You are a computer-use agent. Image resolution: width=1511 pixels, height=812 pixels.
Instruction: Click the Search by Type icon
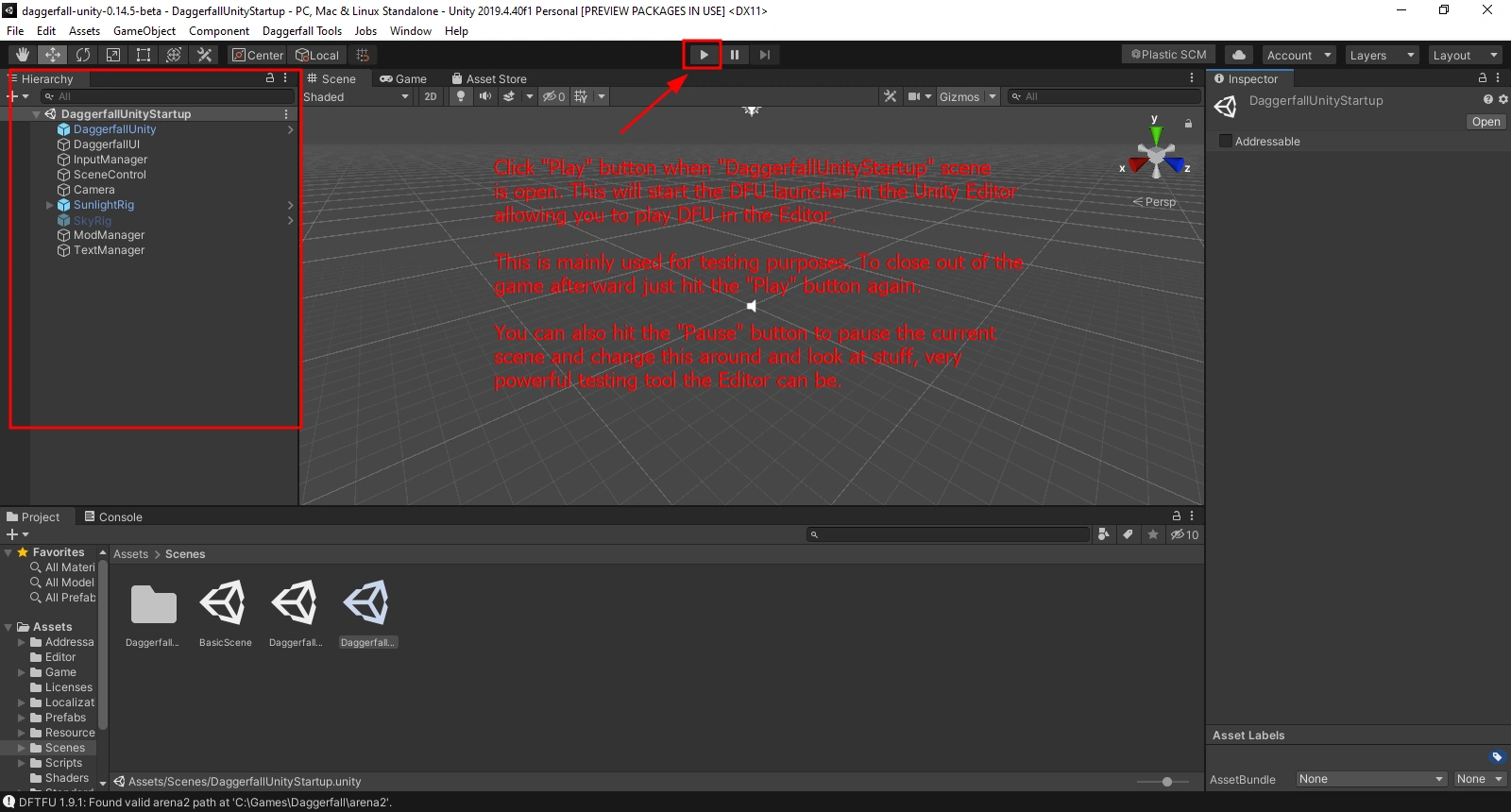pyautogui.click(x=1104, y=534)
